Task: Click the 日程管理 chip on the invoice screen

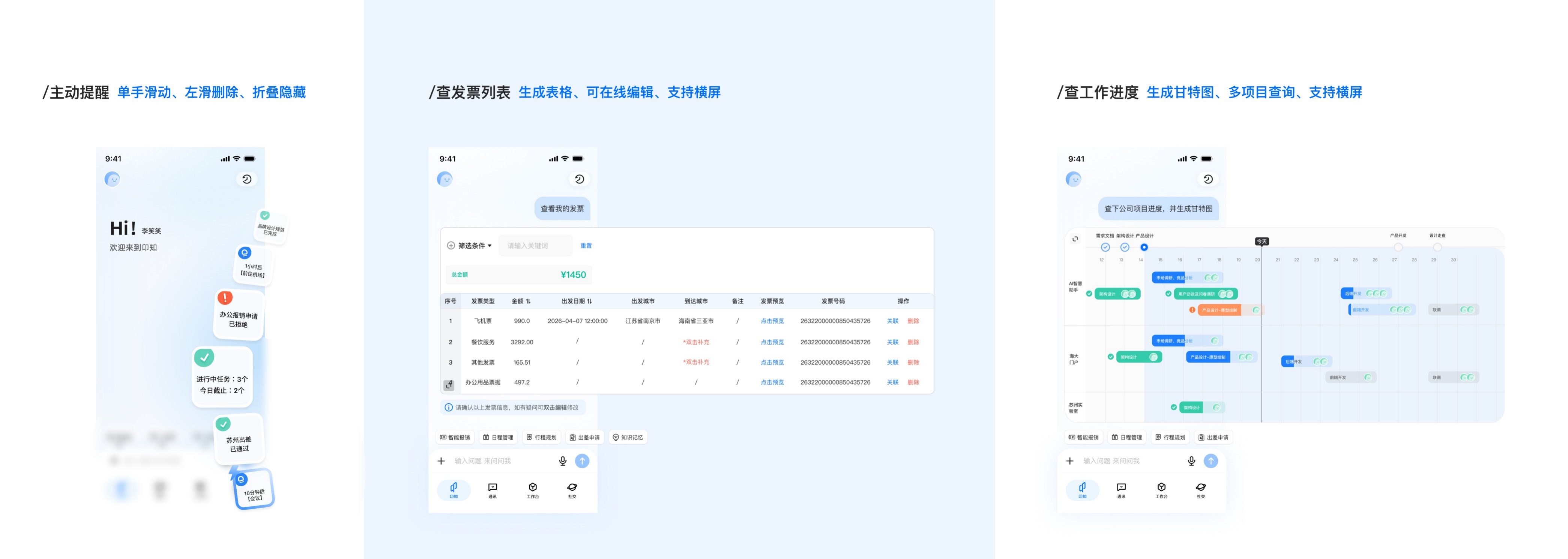Action: pos(498,437)
